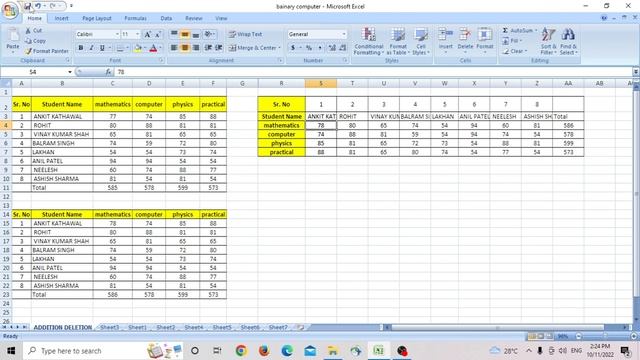Apply the accounting dollar format
Image resolution: width=640 pixels, height=360 pixels.
pyautogui.click(x=293, y=48)
